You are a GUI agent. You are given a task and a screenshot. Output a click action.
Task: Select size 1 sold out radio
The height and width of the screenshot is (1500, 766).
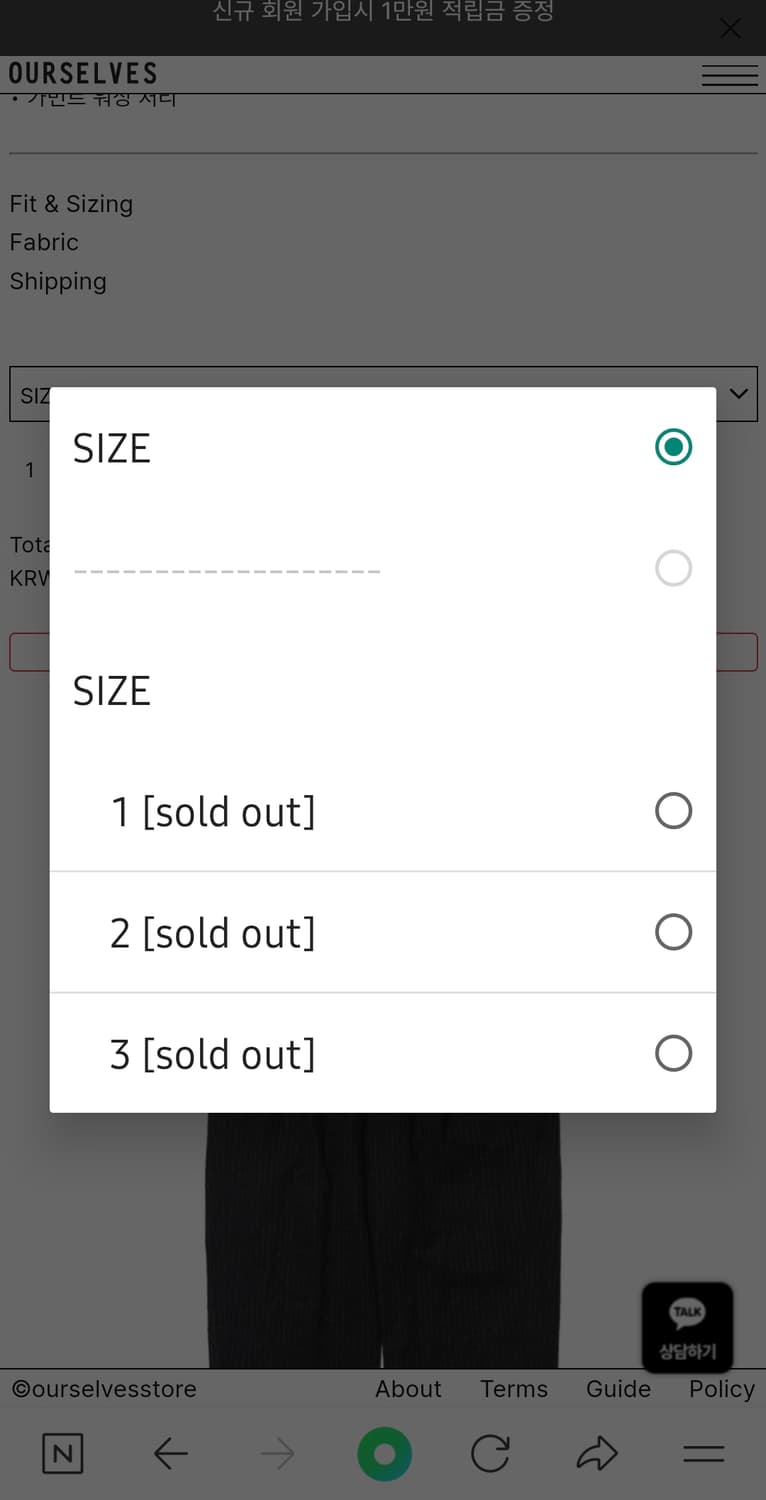[x=673, y=811]
